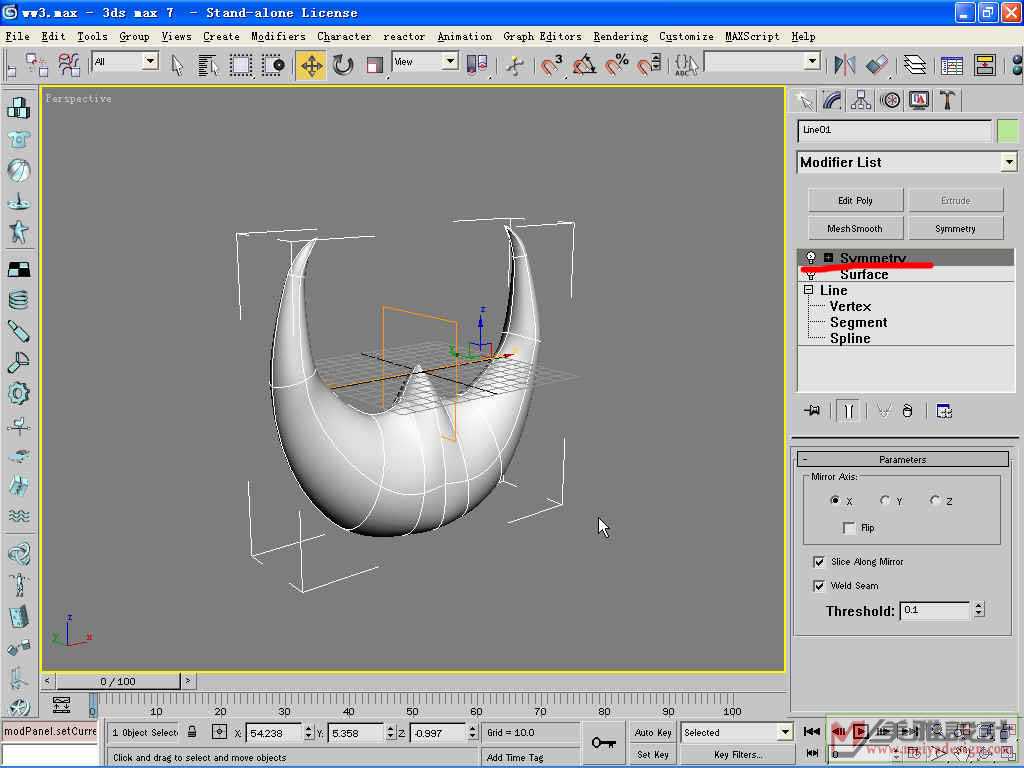Open the Graph Editors menu
The height and width of the screenshot is (768, 1024).
click(542, 37)
